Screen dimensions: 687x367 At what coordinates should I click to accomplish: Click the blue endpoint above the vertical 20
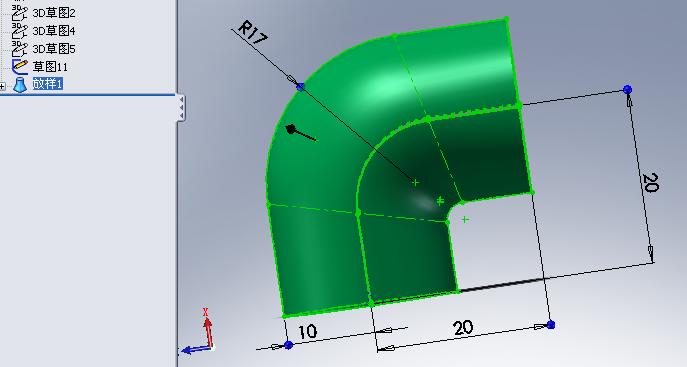(627, 90)
